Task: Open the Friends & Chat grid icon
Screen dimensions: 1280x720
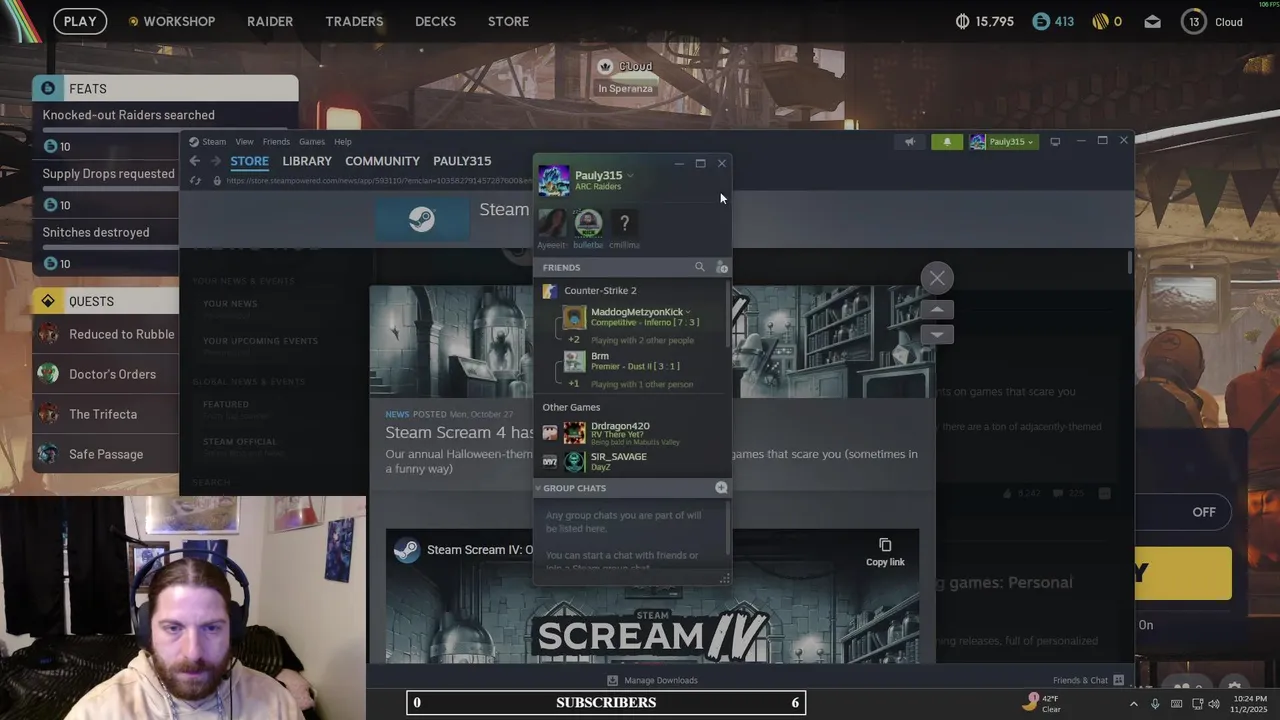Action: pos(1119,680)
